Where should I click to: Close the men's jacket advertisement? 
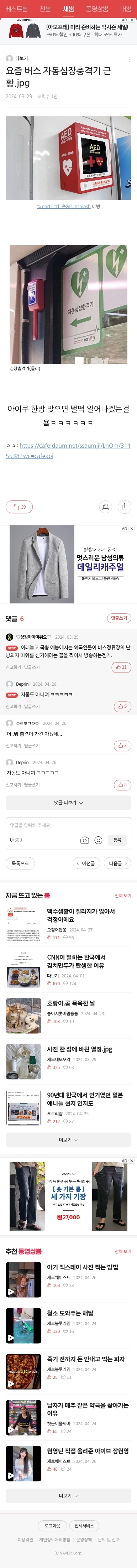coord(132,528)
